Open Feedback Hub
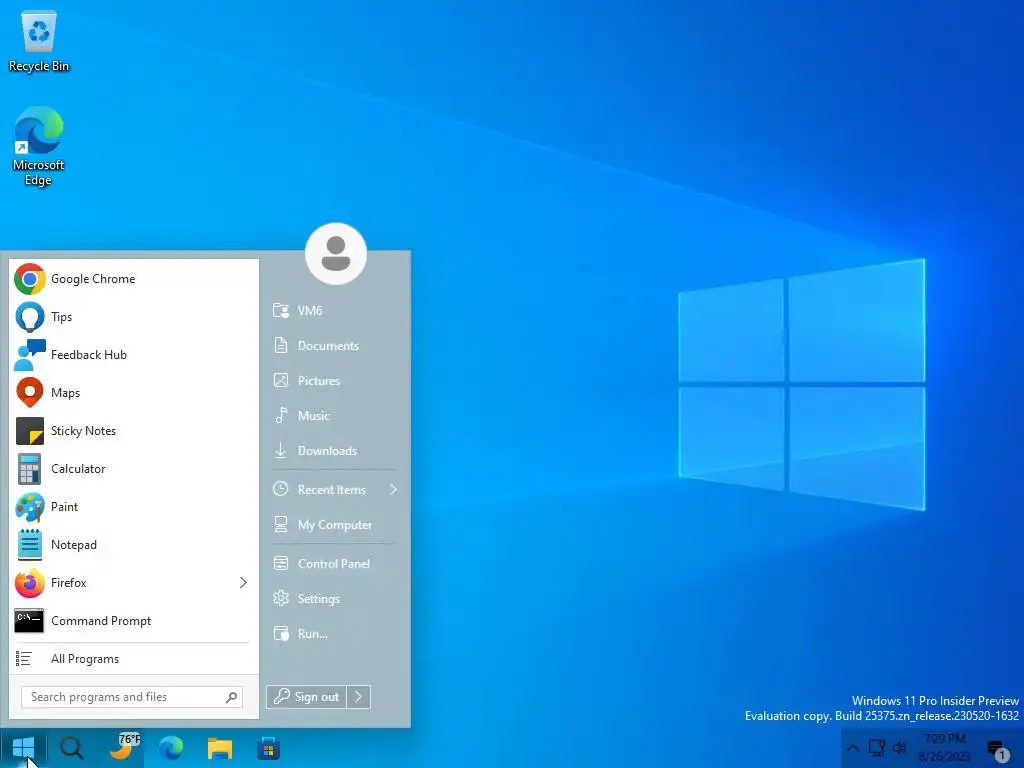Viewport: 1024px width, 768px height. point(134,355)
